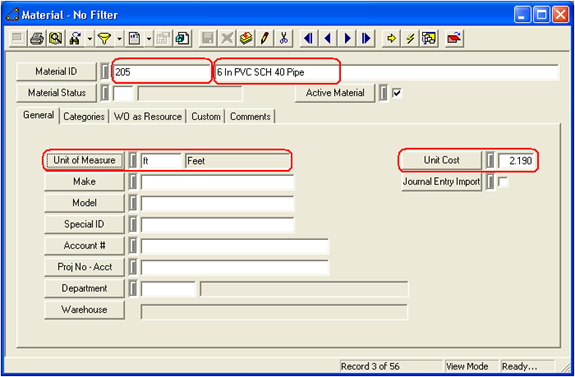Click the Proj No - Acct button
The width and height of the screenshot is (575, 377).
(84, 267)
